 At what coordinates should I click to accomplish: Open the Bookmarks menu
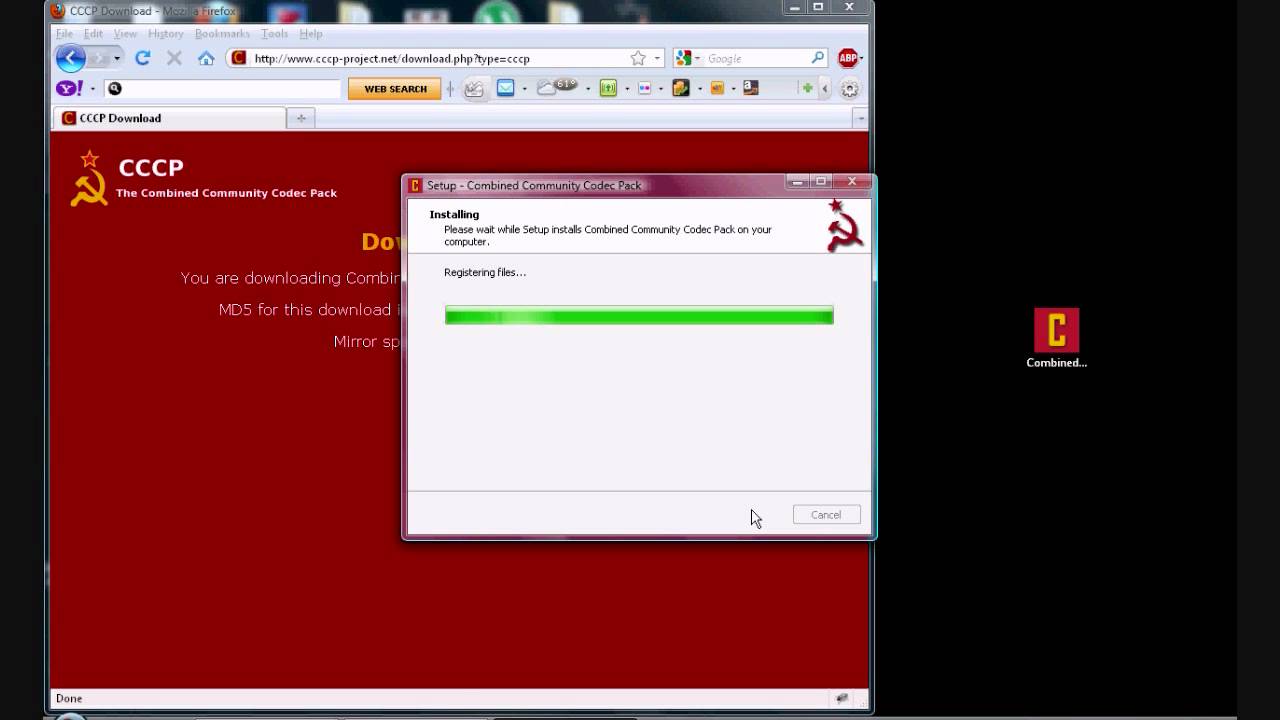point(222,33)
